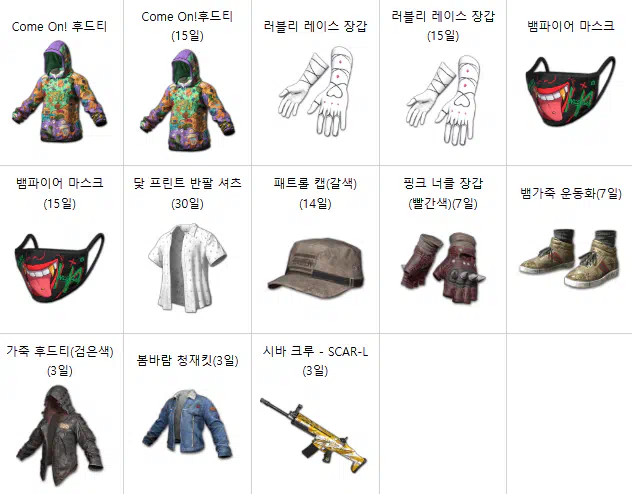Click the '봄바람 청재킷(3일)' text label
Screen dimensions: 632x494
[187, 360]
